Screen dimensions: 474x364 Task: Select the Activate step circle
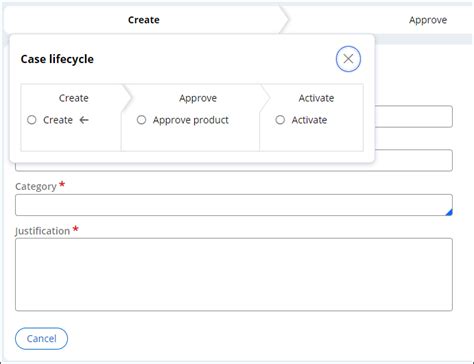coord(280,120)
